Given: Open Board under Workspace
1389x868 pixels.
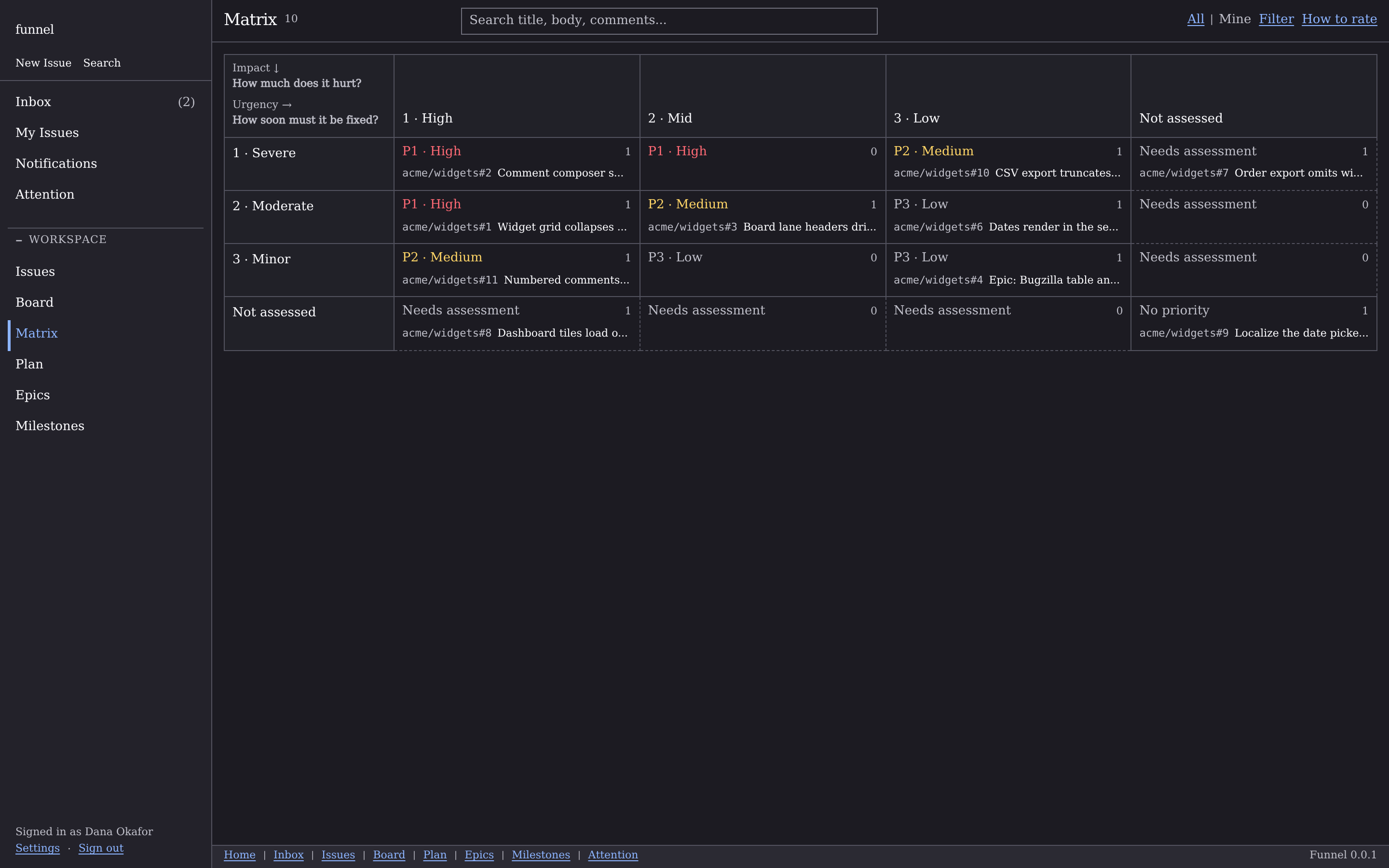Looking at the screenshot, I should [x=105, y=302].
